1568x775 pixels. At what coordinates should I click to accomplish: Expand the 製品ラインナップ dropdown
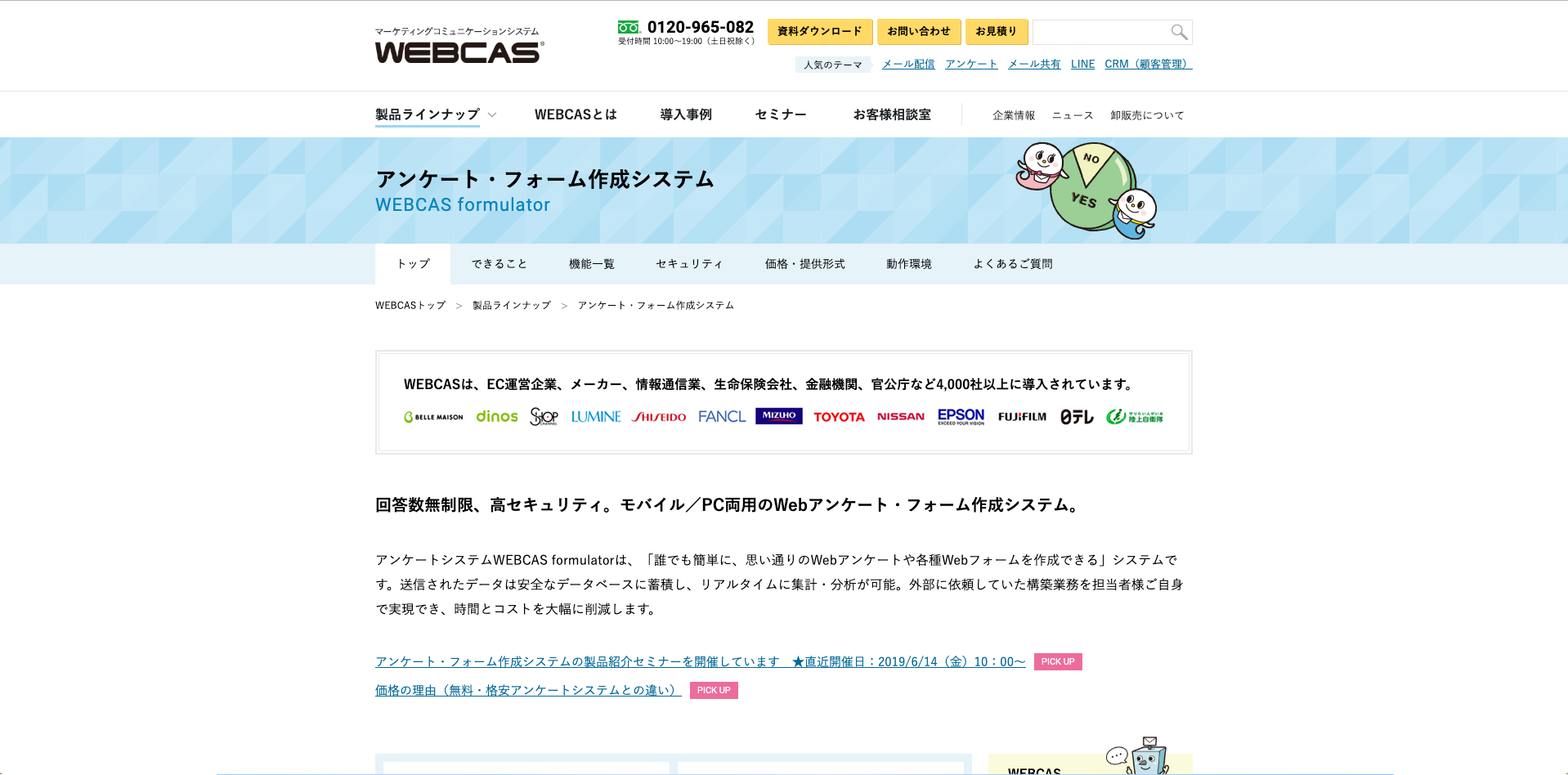point(427,114)
